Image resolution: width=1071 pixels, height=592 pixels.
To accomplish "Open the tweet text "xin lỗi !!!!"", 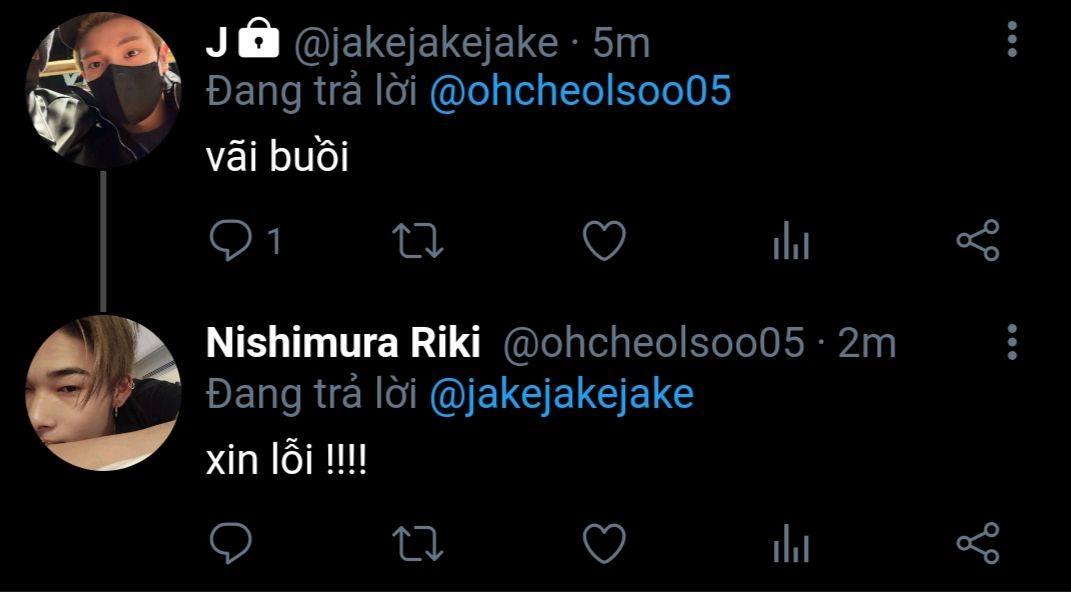I will pos(286,460).
